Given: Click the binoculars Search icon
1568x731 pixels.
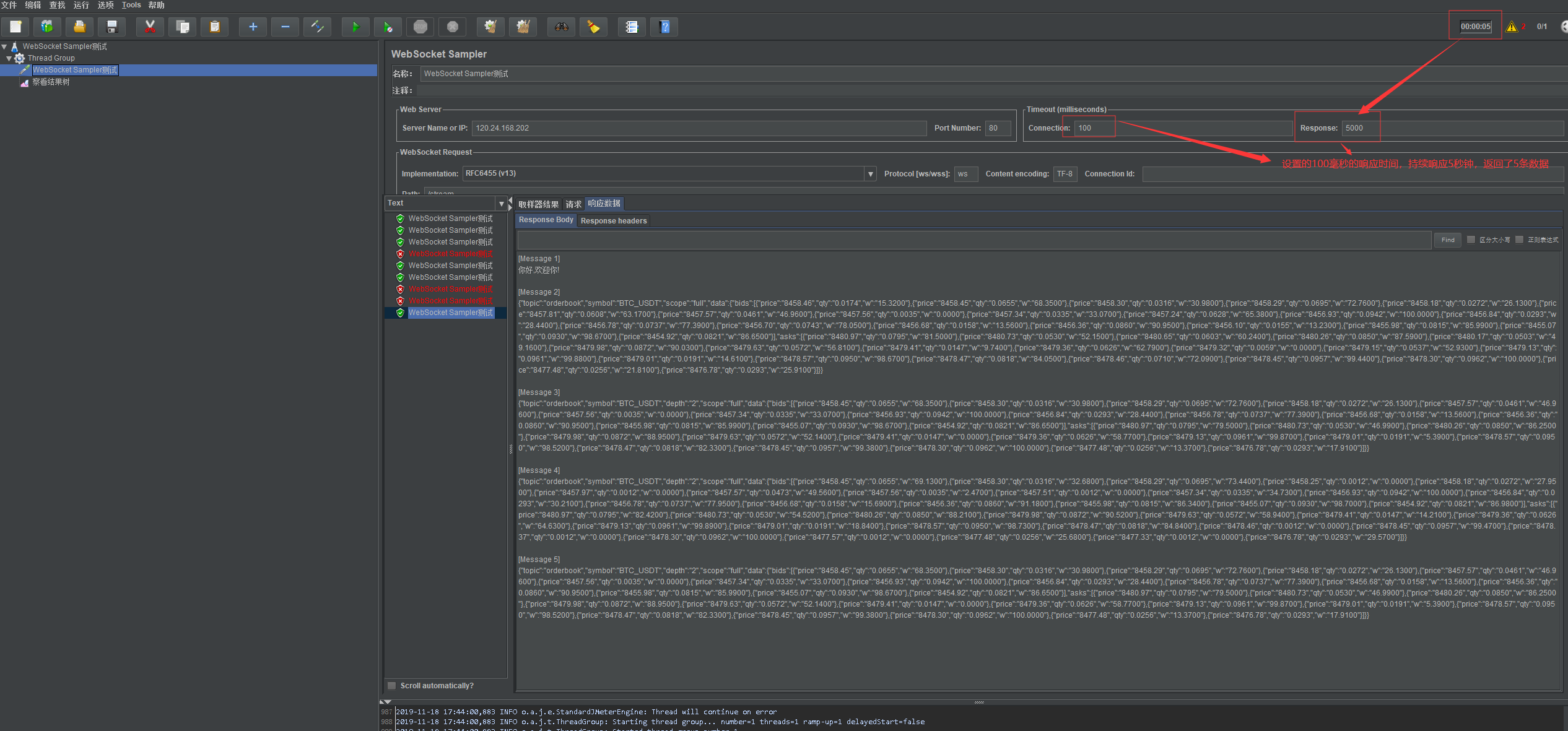Looking at the screenshot, I should pyautogui.click(x=562, y=27).
